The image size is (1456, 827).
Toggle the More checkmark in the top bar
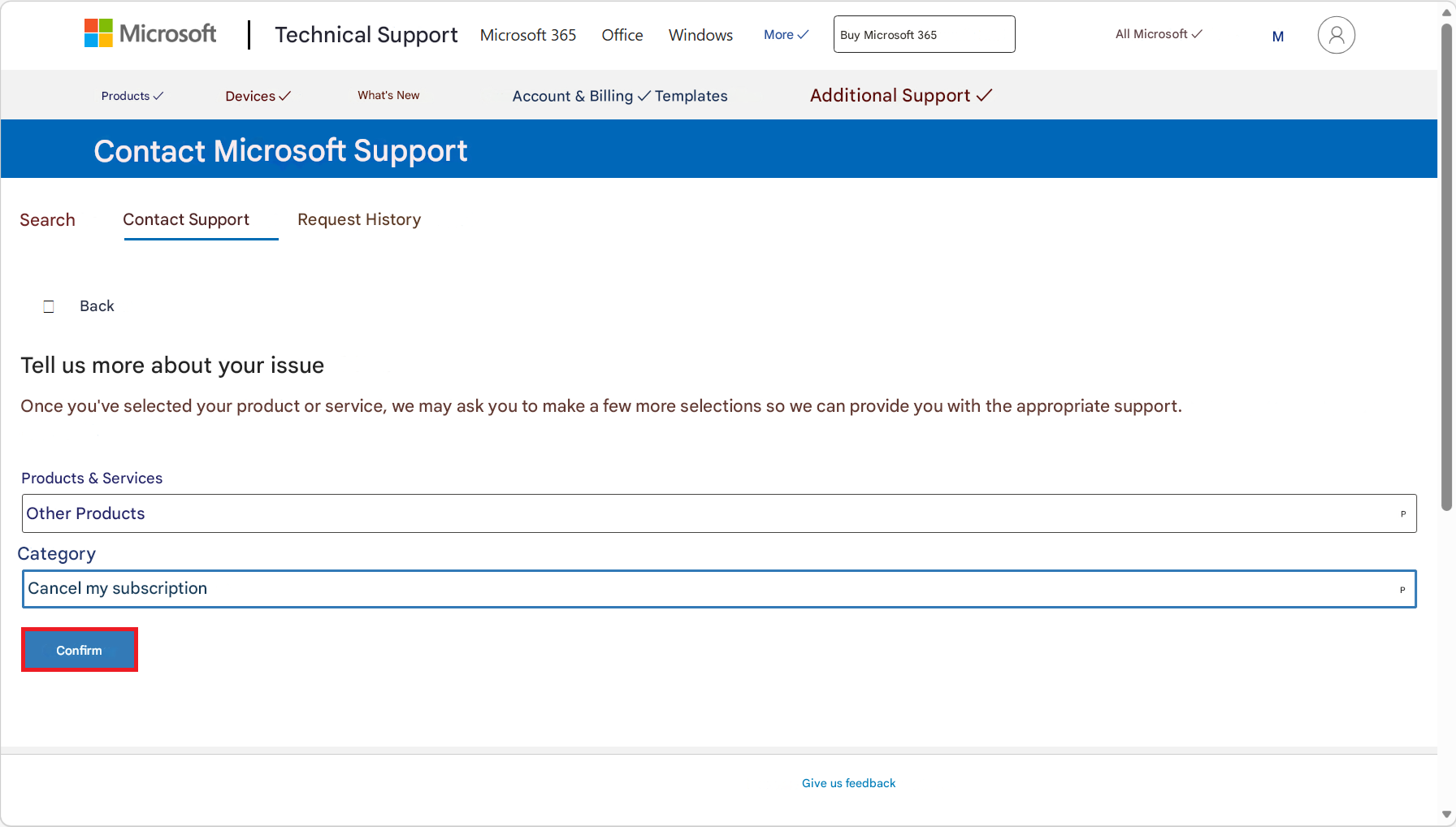803,34
